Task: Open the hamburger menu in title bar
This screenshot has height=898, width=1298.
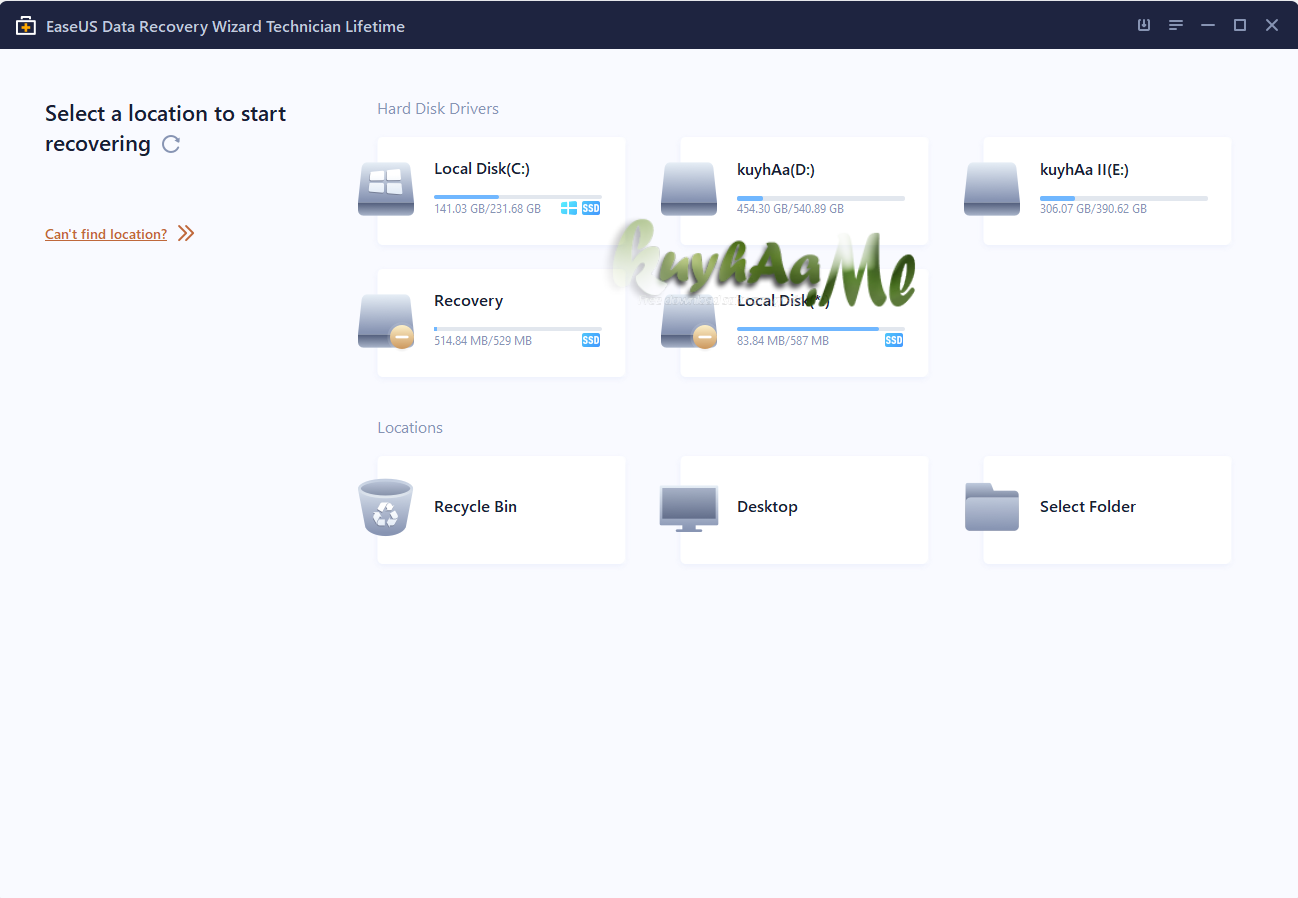Action: [1176, 25]
